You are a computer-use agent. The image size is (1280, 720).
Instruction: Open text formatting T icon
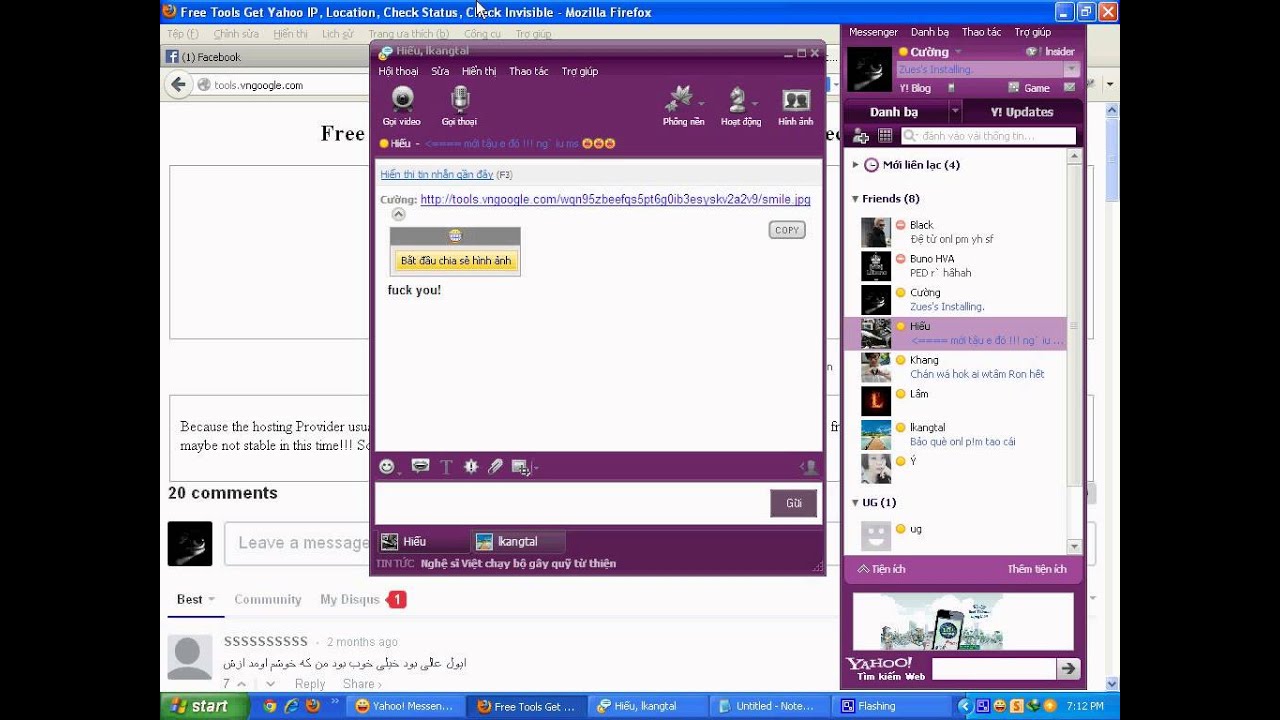pyautogui.click(x=446, y=467)
